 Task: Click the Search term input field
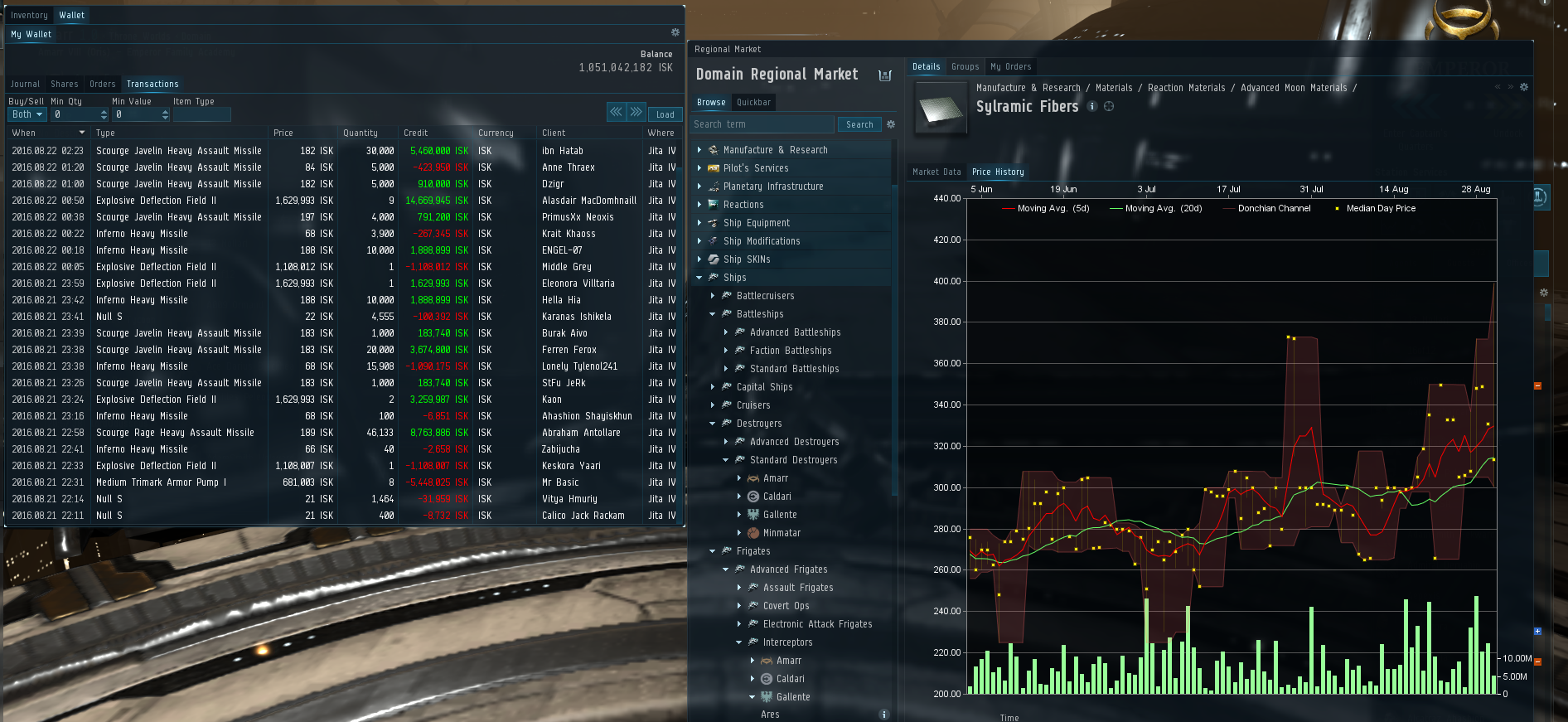762,124
